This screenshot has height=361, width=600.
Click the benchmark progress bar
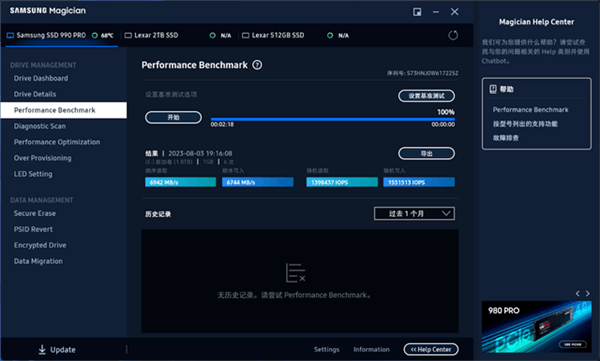coord(333,119)
